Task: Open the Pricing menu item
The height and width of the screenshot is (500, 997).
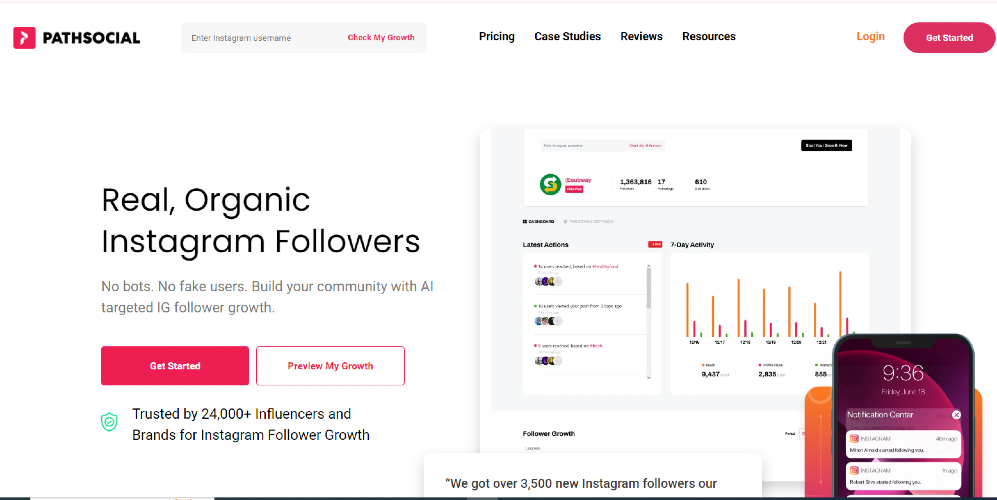Action: point(497,36)
